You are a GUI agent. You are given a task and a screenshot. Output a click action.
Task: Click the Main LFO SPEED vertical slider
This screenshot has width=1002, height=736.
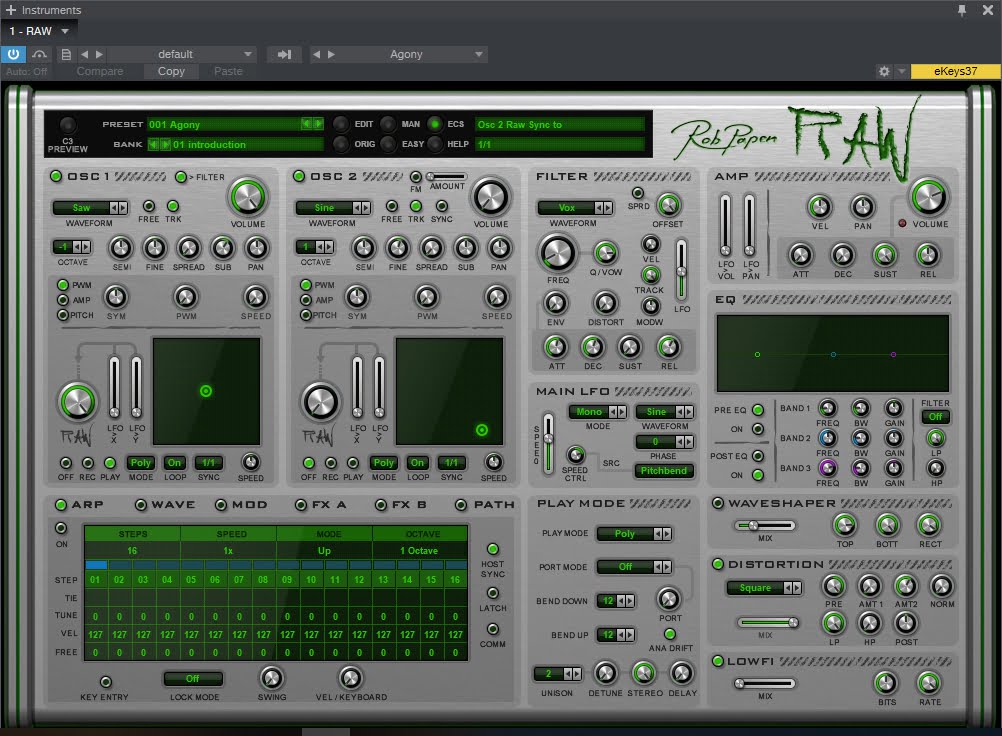[x=548, y=443]
